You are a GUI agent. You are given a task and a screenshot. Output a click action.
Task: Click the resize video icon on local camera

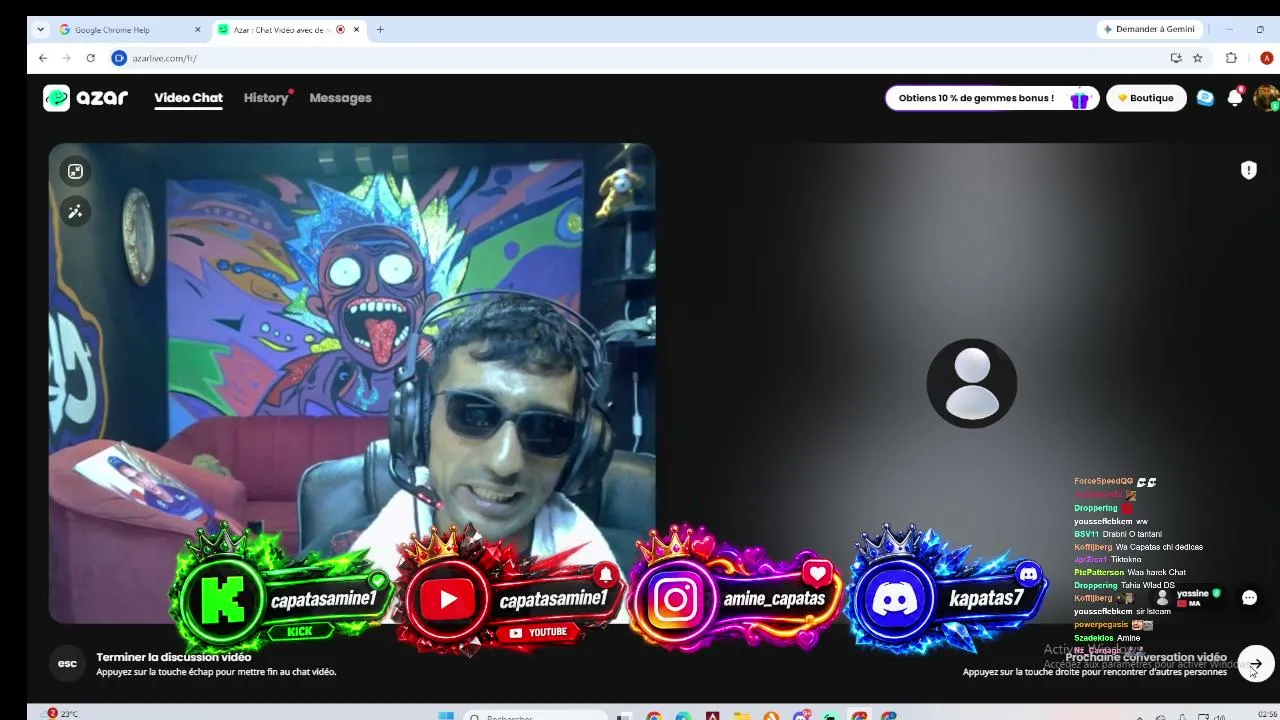pyautogui.click(x=75, y=171)
